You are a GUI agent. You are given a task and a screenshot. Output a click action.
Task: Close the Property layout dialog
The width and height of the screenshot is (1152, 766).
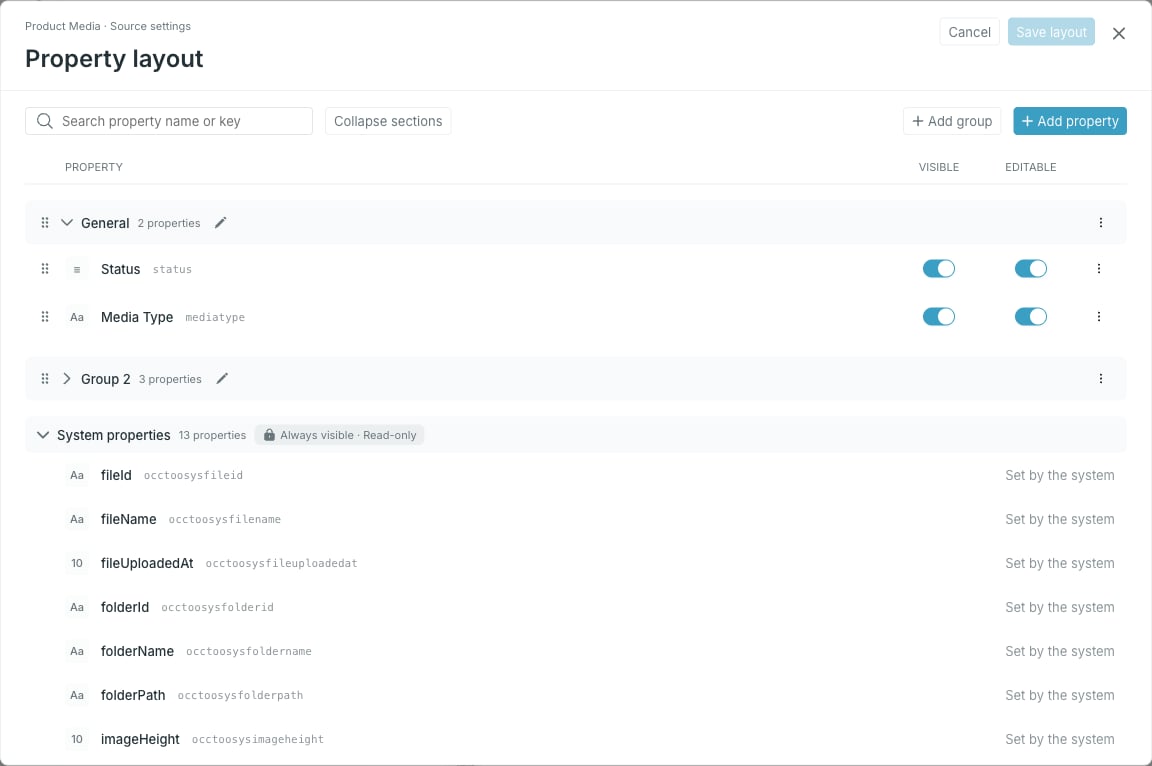1118,33
